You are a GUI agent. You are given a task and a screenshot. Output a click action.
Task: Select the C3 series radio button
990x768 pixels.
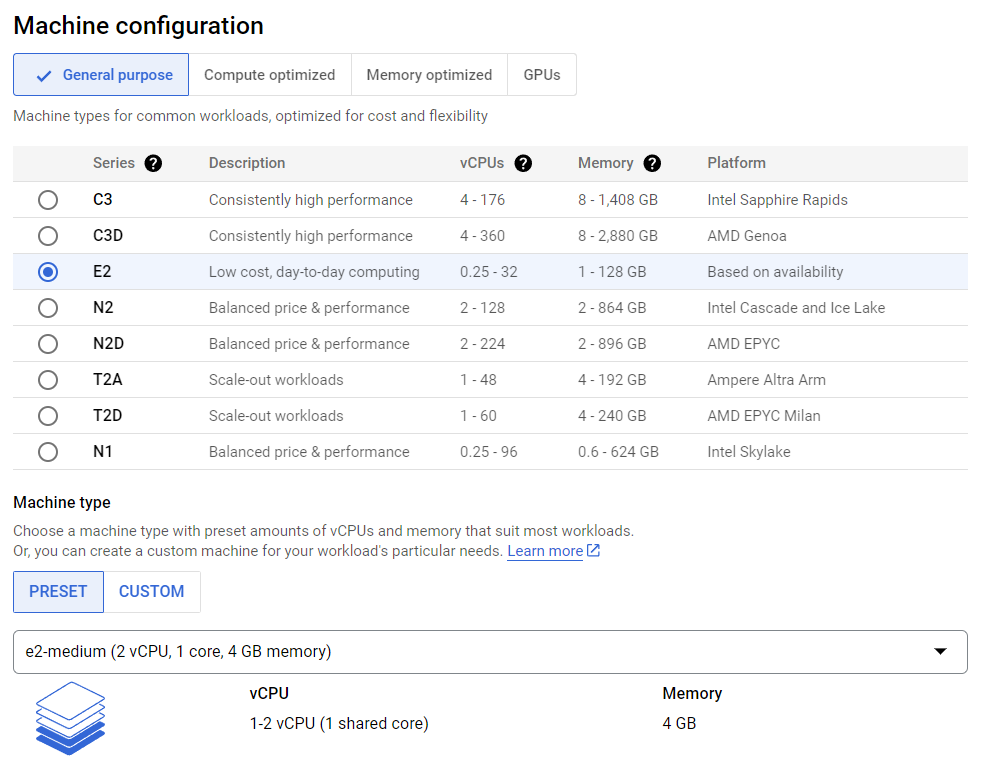48,200
